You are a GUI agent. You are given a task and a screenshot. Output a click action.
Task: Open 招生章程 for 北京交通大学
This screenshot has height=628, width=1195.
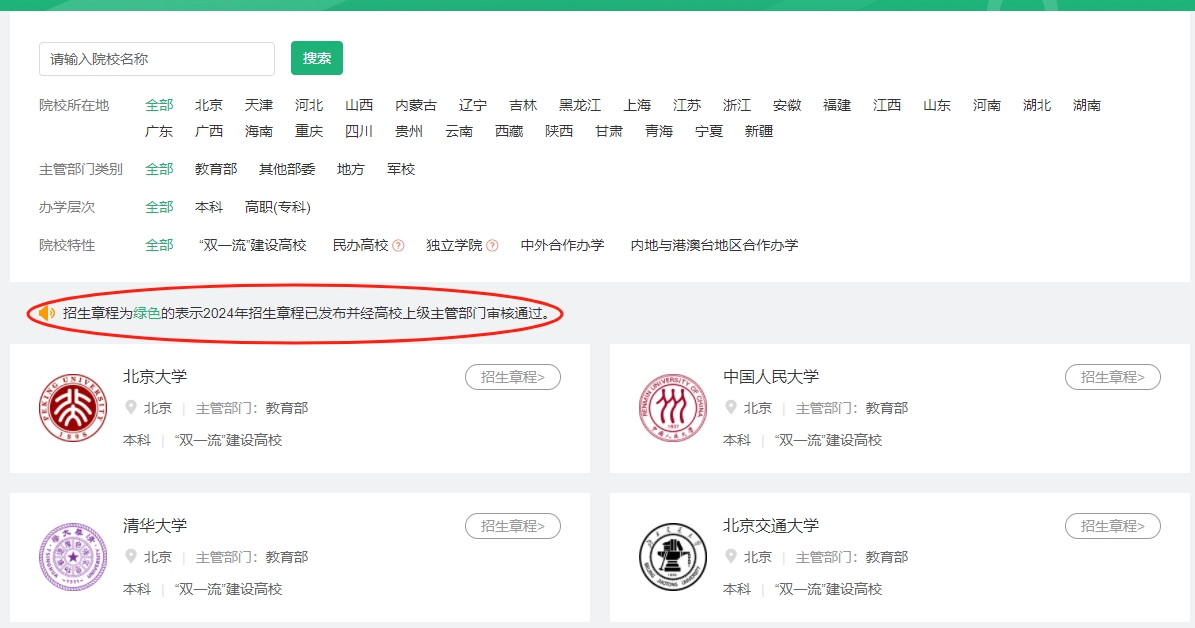click(1112, 525)
